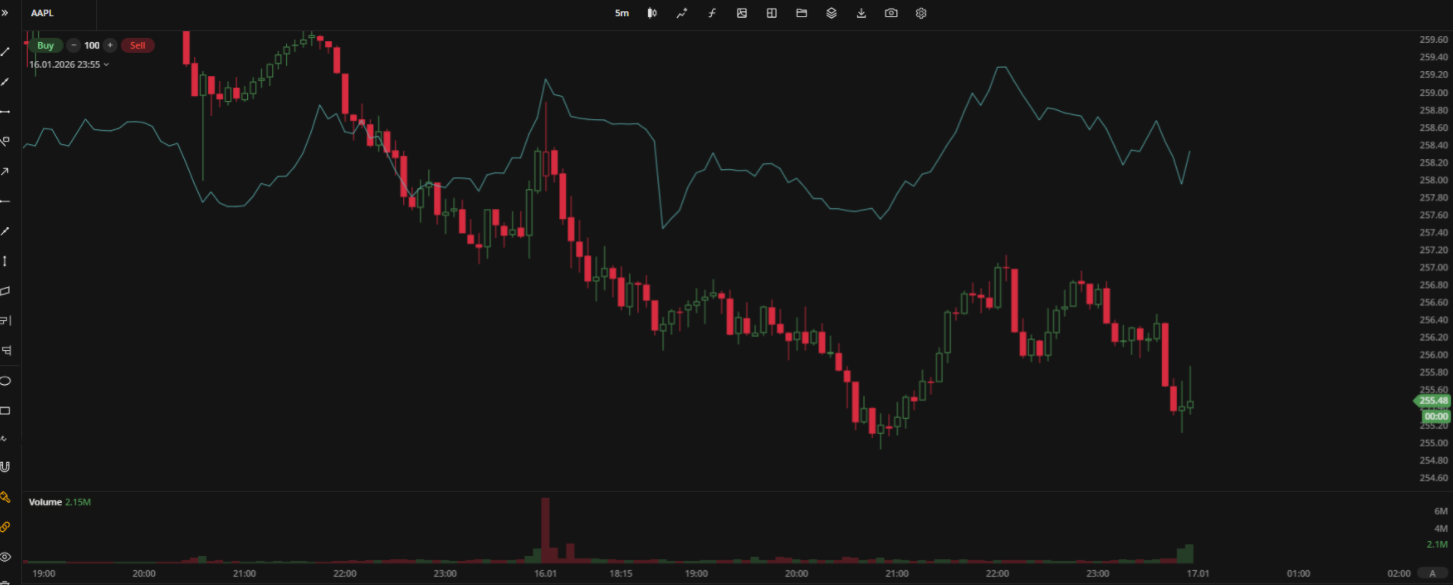Image resolution: width=1453 pixels, height=585 pixels.
Task: Expand the left drawing toolbar with the double chevron
Action: 5,14
